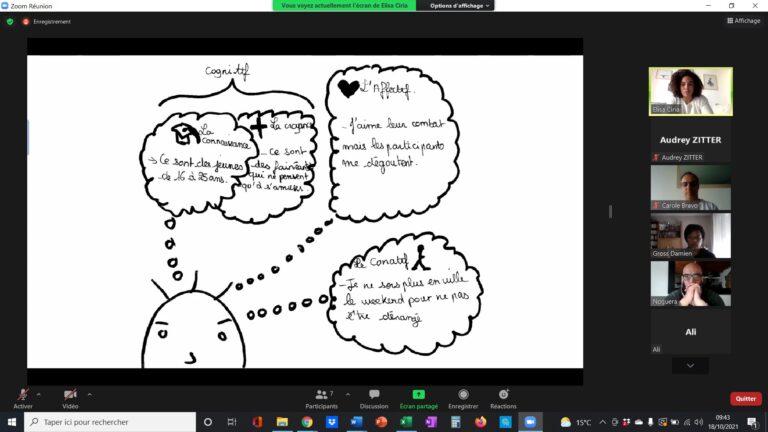Click the Enregistrer record icon
This screenshot has height=432, width=768.
coord(463,397)
